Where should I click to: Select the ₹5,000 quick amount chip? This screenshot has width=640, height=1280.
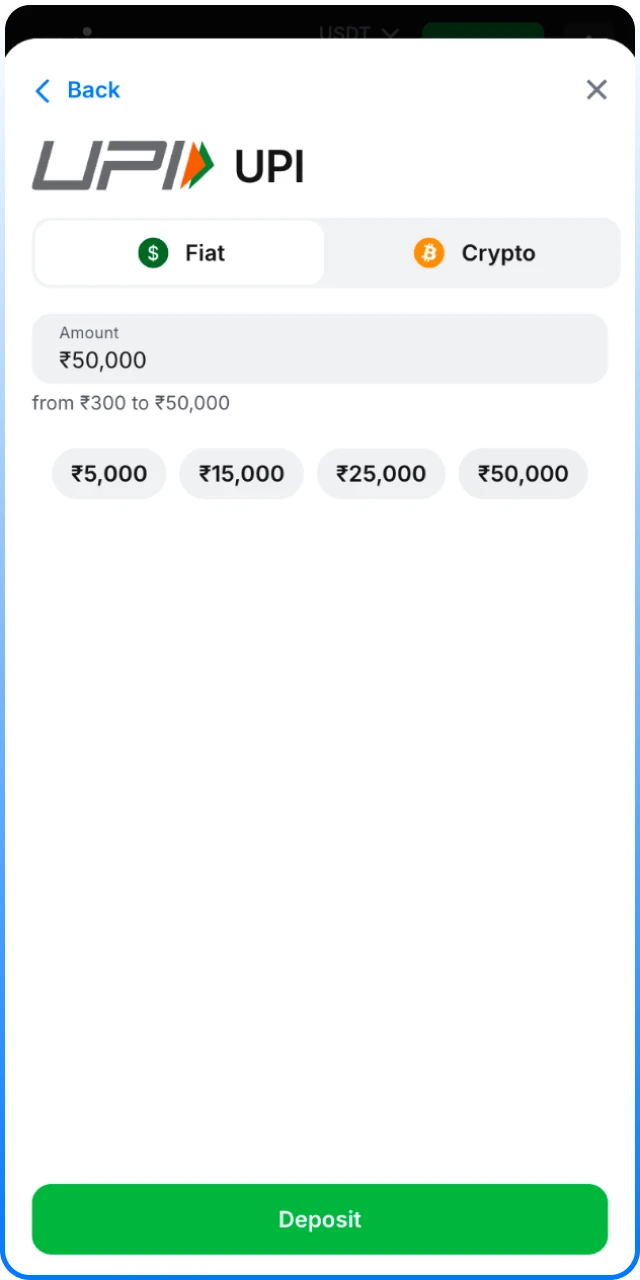(x=108, y=473)
